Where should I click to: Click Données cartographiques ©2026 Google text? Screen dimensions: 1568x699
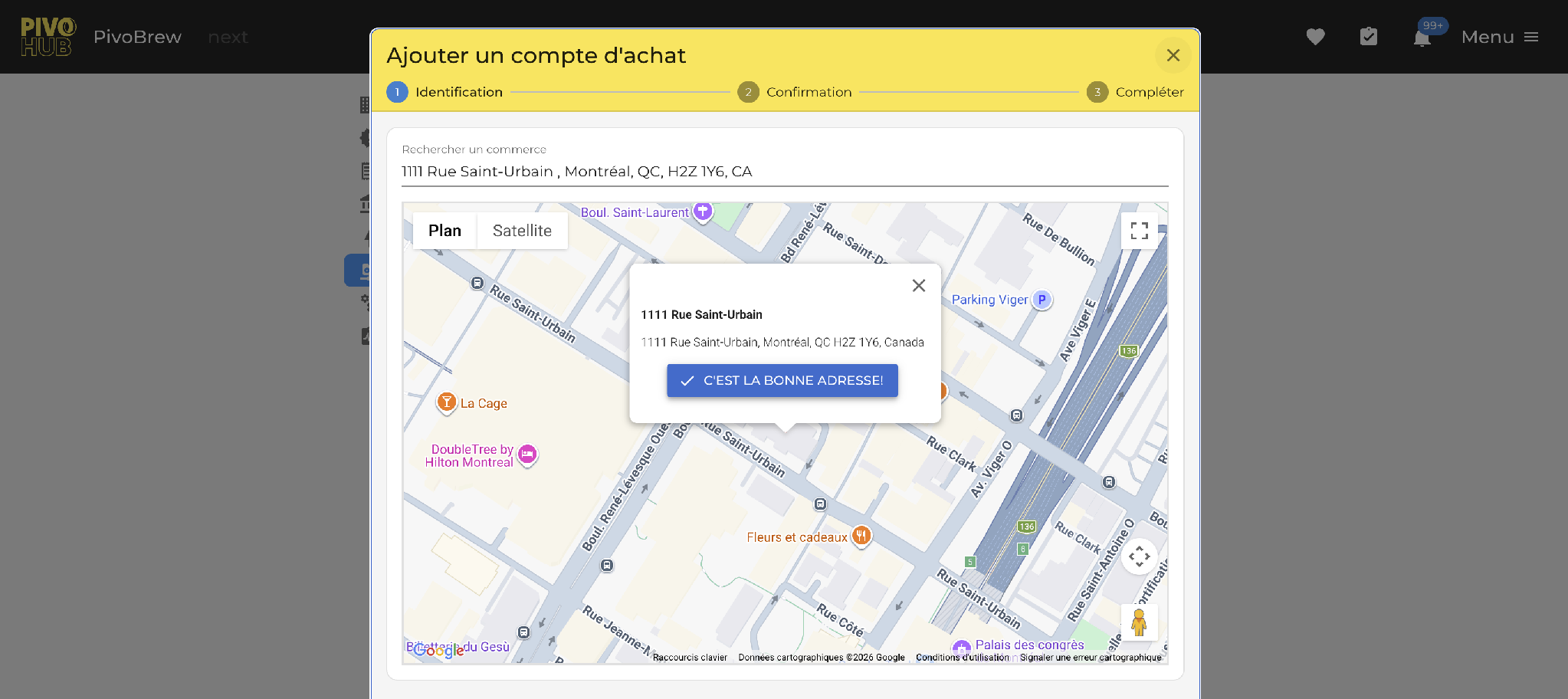point(822,658)
